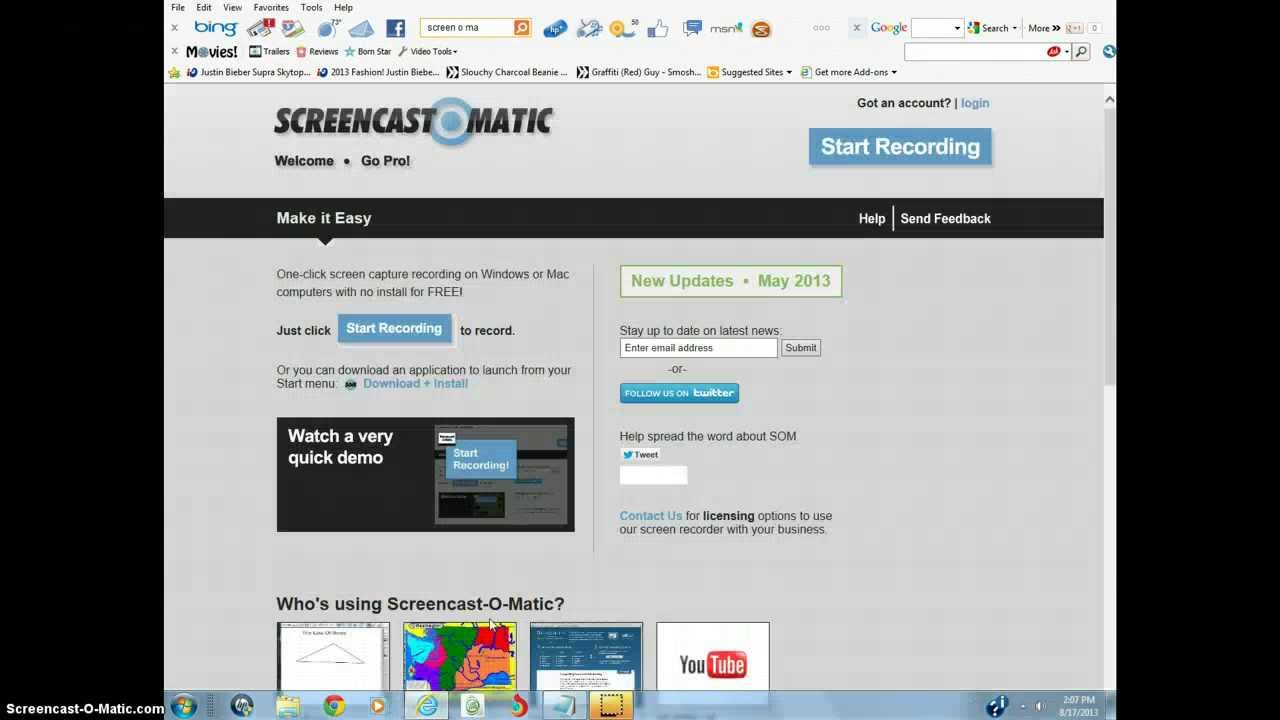Click the blue HP toolbar icon
The height and width of the screenshot is (720, 1280).
coord(555,29)
